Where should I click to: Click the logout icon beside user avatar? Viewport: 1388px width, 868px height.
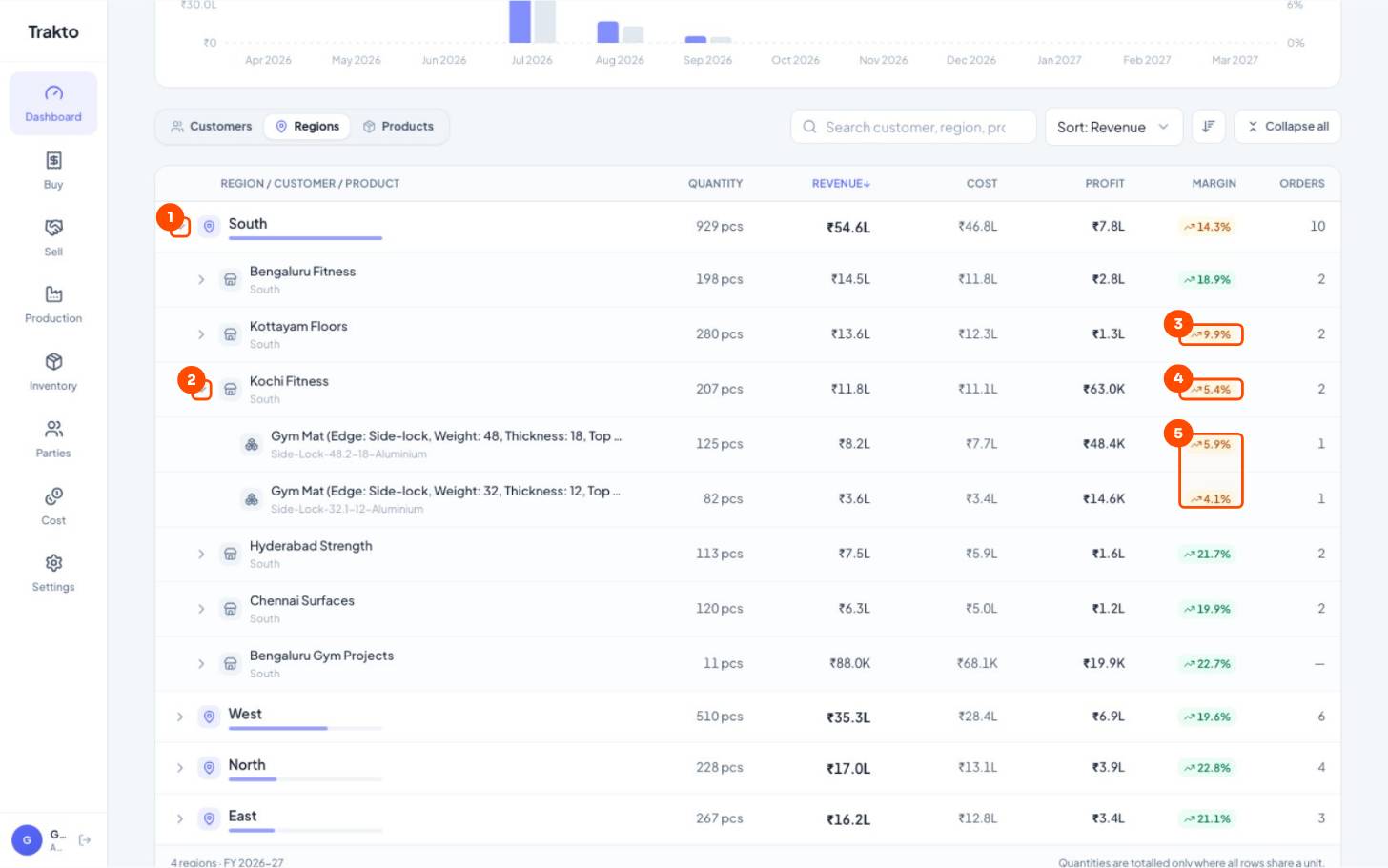tap(85, 839)
